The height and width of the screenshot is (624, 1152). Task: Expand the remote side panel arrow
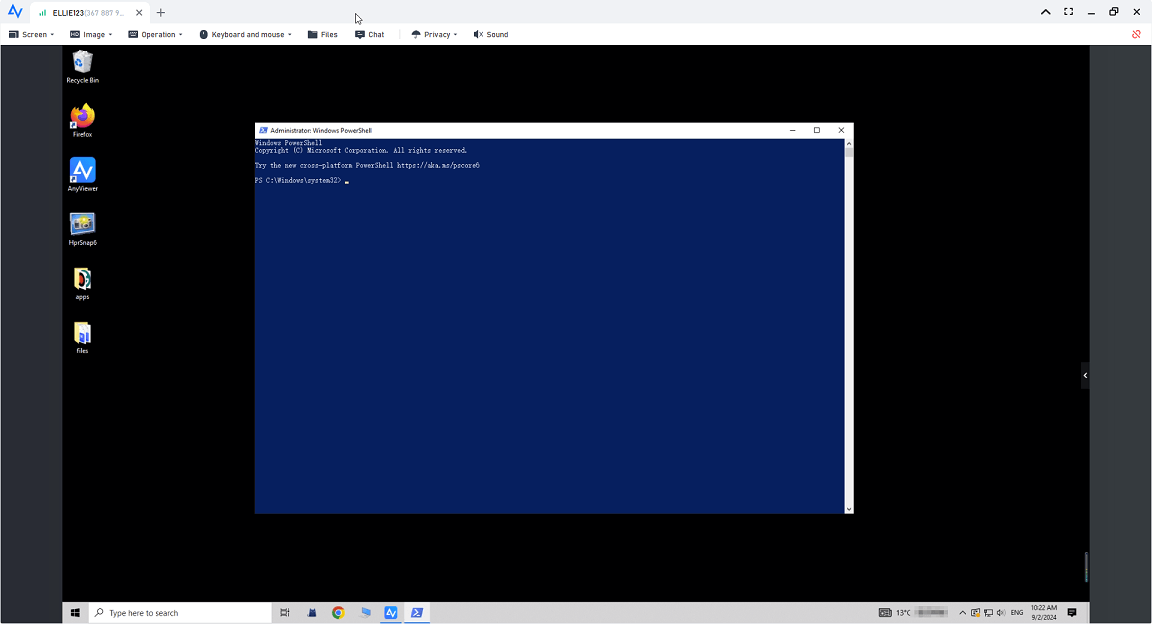(x=1085, y=376)
